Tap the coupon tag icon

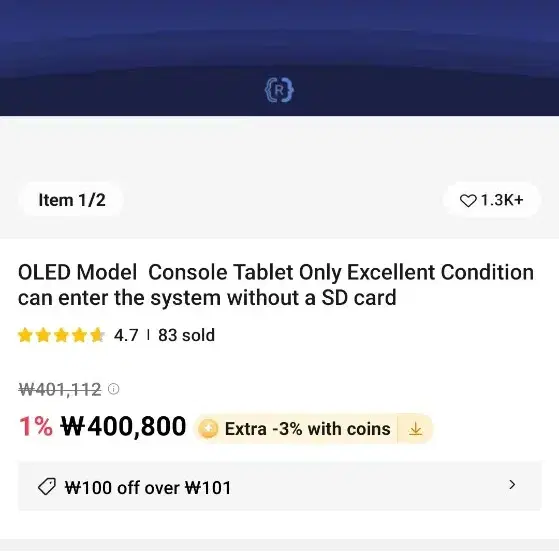(47, 487)
